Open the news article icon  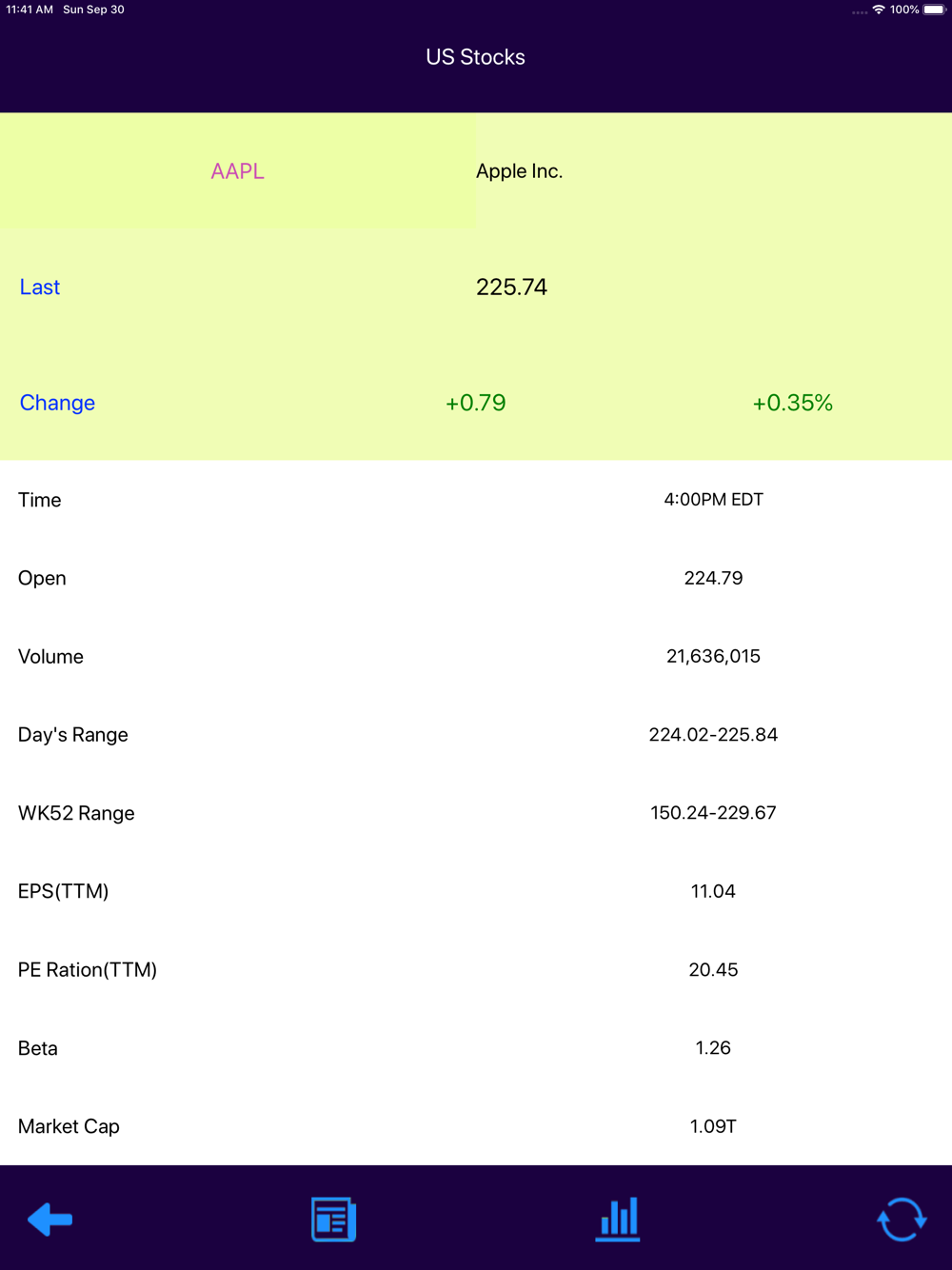[x=333, y=1220]
